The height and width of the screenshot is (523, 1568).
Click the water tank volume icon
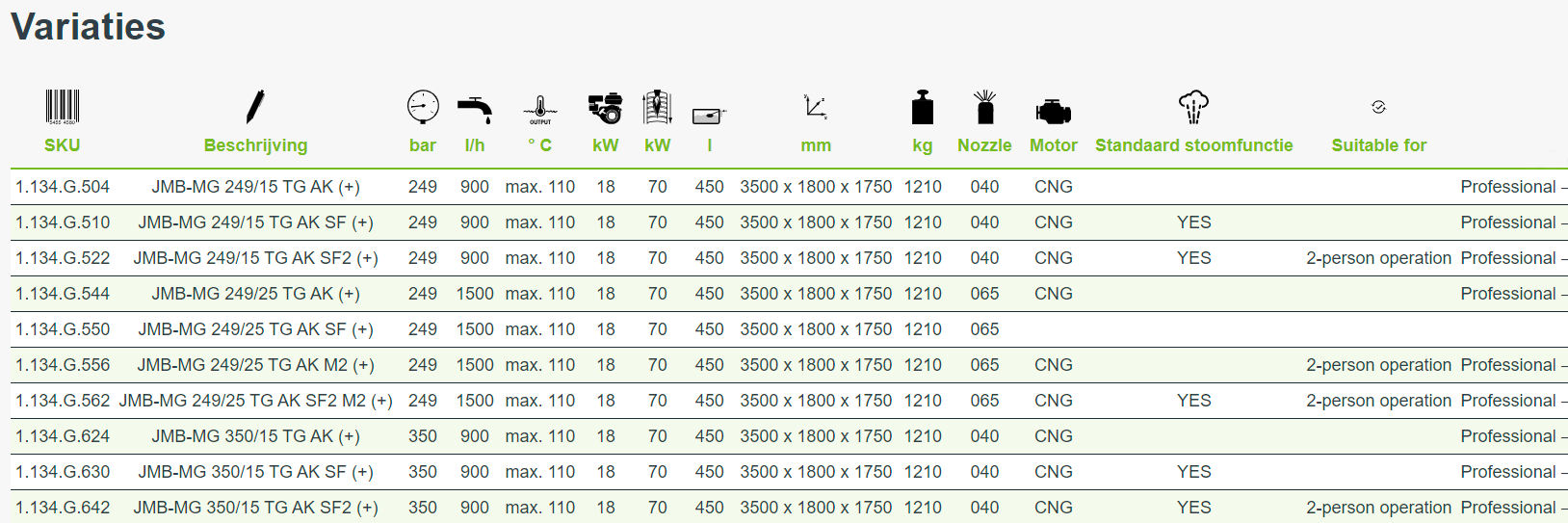pyautogui.click(x=710, y=116)
